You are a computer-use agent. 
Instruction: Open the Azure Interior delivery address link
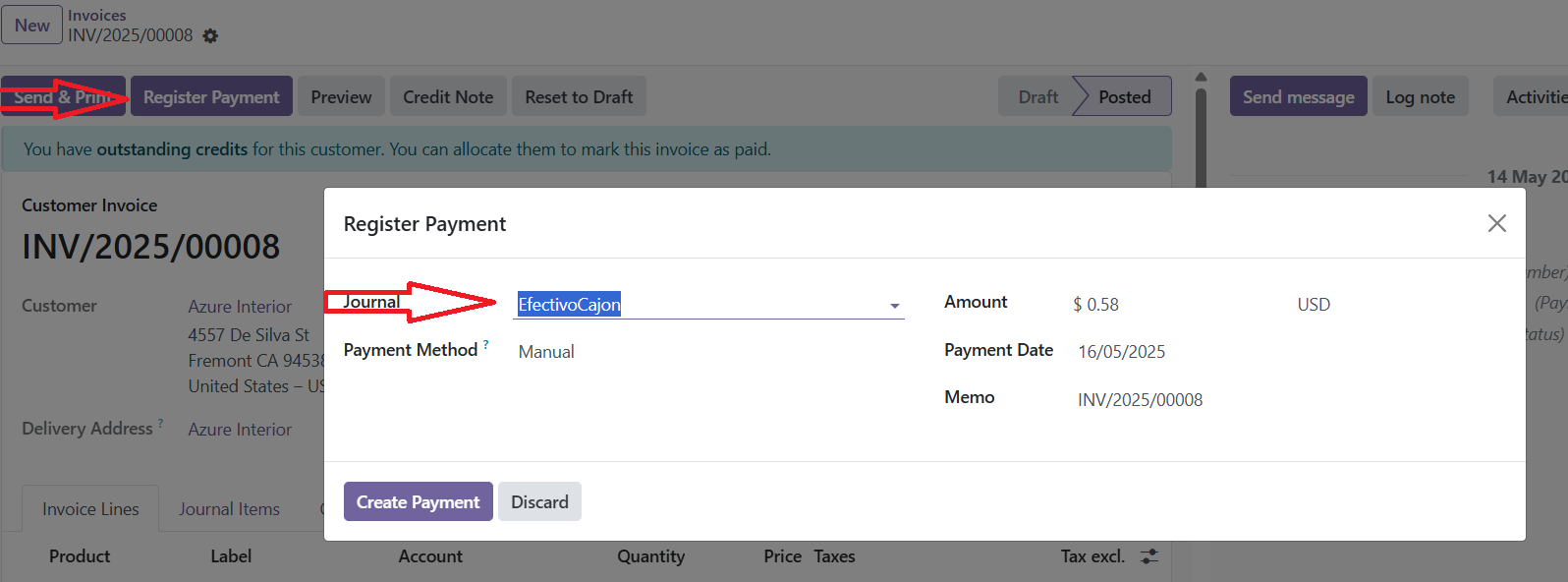240,430
